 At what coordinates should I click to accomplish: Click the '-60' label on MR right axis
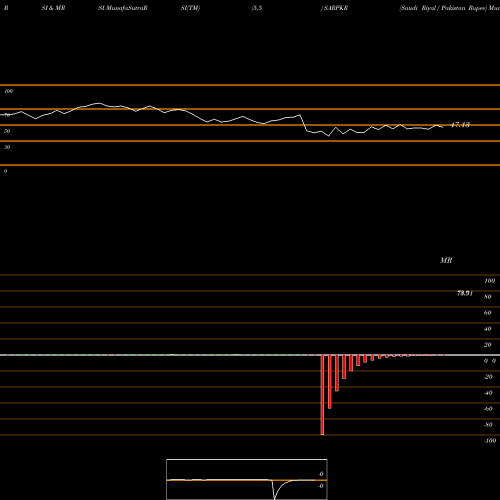(x=488, y=409)
